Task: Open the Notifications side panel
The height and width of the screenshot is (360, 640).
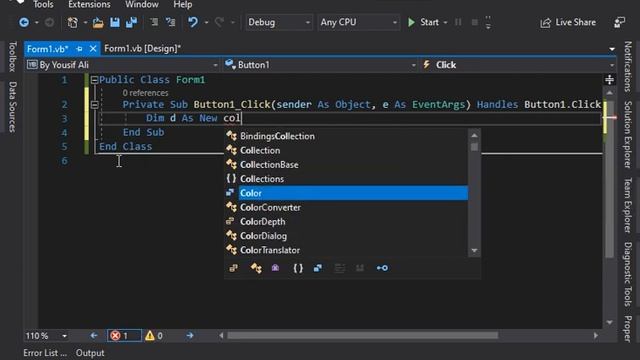Action: [x=628, y=67]
